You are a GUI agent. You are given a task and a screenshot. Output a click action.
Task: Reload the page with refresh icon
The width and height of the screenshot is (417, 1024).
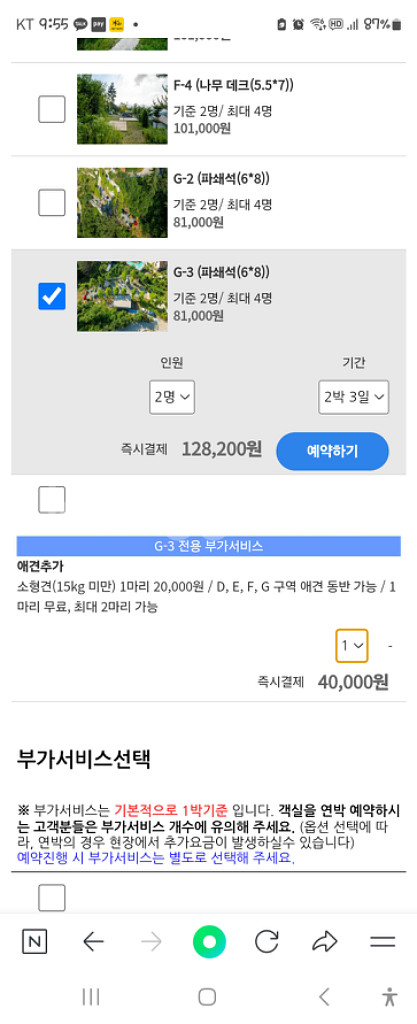266,942
